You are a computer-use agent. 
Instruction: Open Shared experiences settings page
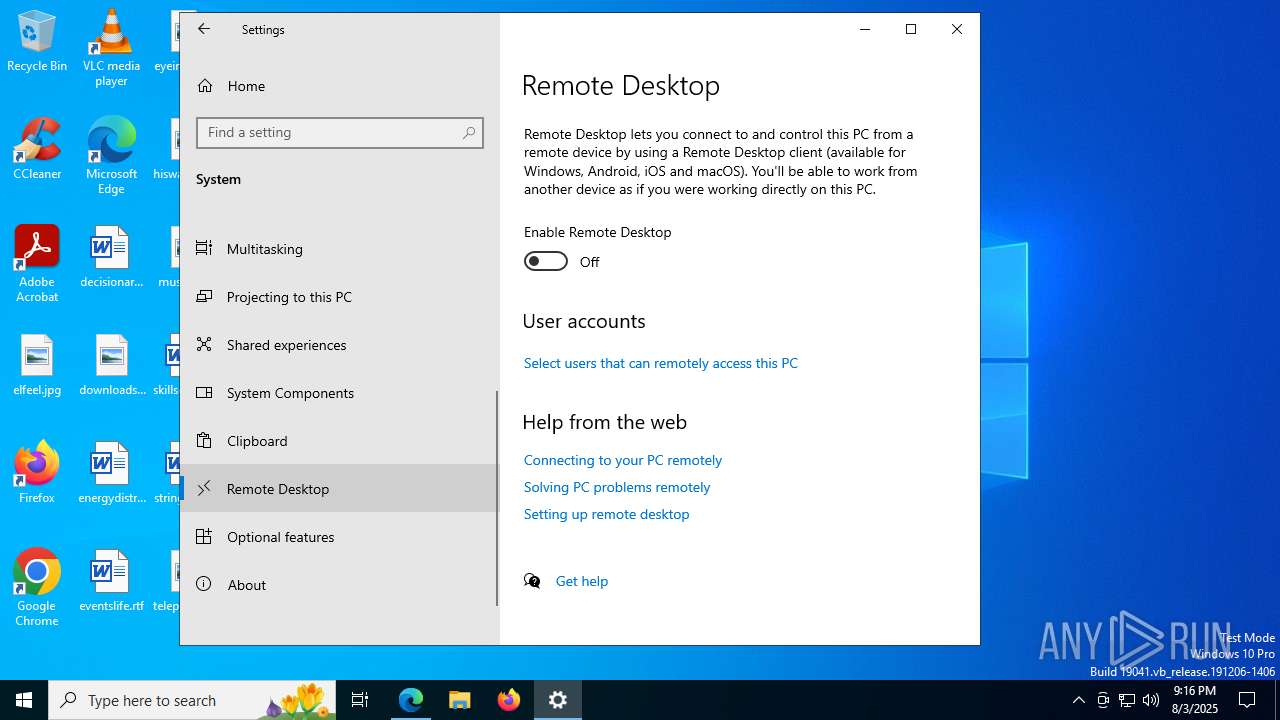click(340, 345)
